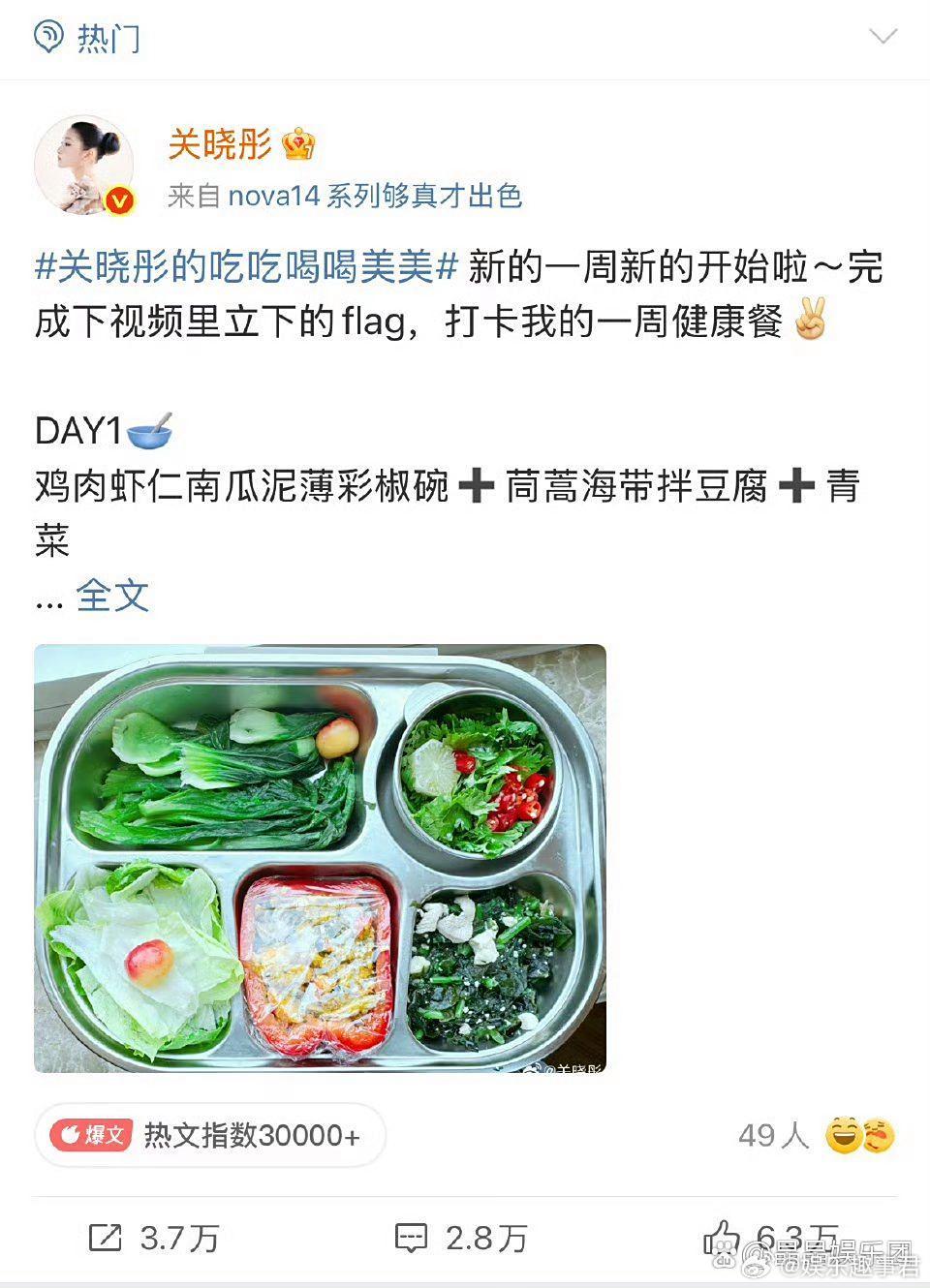This screenshot has width=930, height=1288.
Task: Open the comment count 2.8万
Action: [x=486, y=1238]
